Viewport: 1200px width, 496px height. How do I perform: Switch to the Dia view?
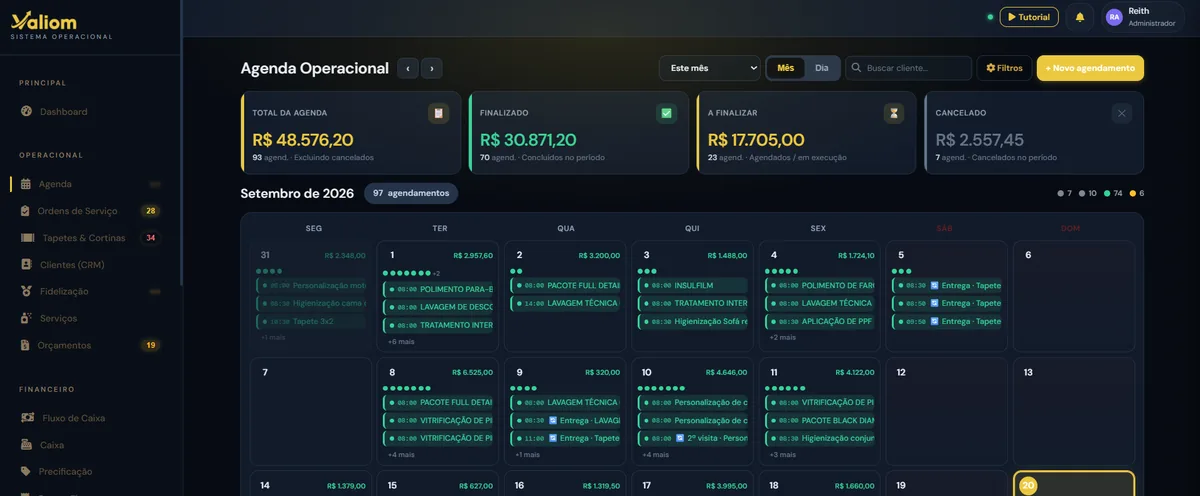pyautogui.click(x=822, y=68)
